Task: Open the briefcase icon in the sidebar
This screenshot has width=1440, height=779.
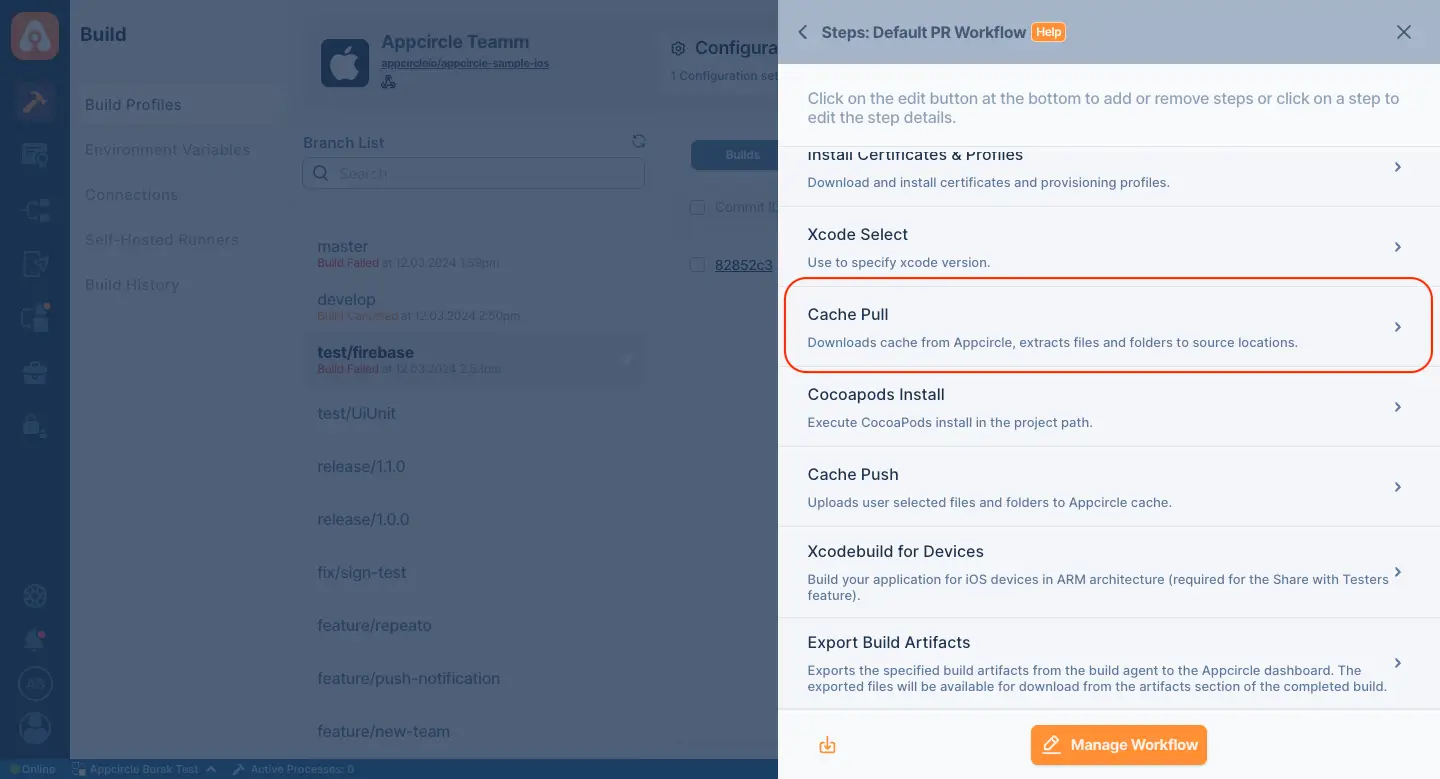Action: (35, 373)
